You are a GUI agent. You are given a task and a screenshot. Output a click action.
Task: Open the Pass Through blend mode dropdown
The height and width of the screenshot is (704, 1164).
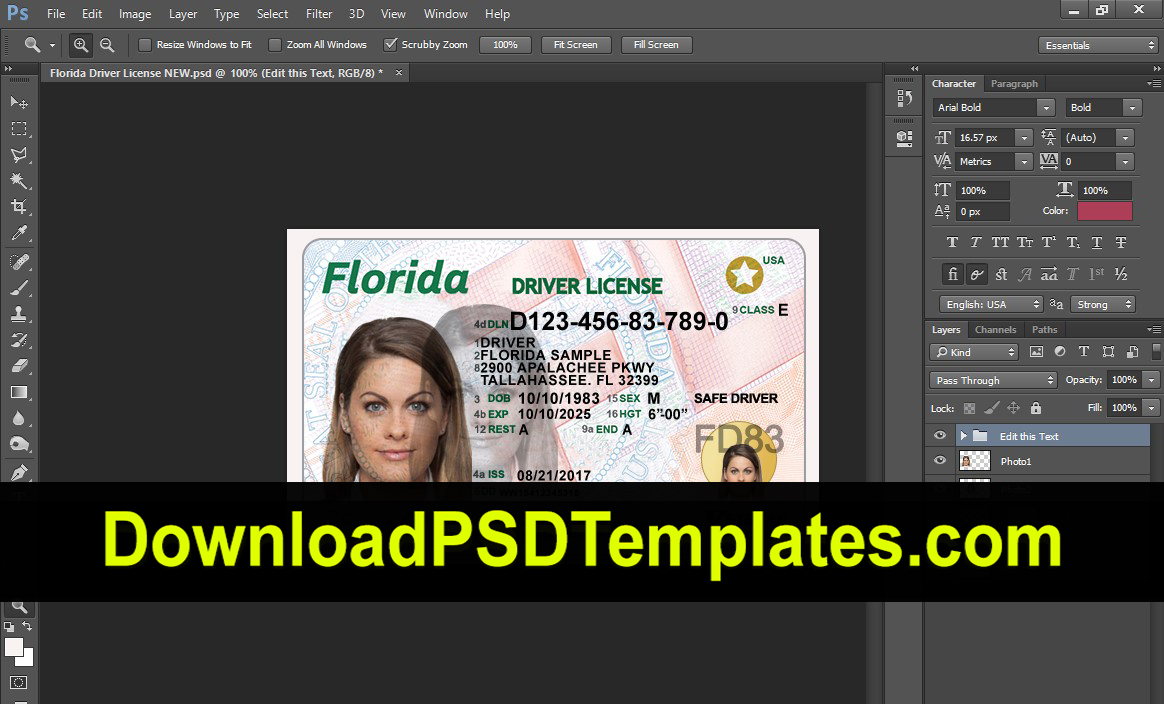(x=992, y=380)
